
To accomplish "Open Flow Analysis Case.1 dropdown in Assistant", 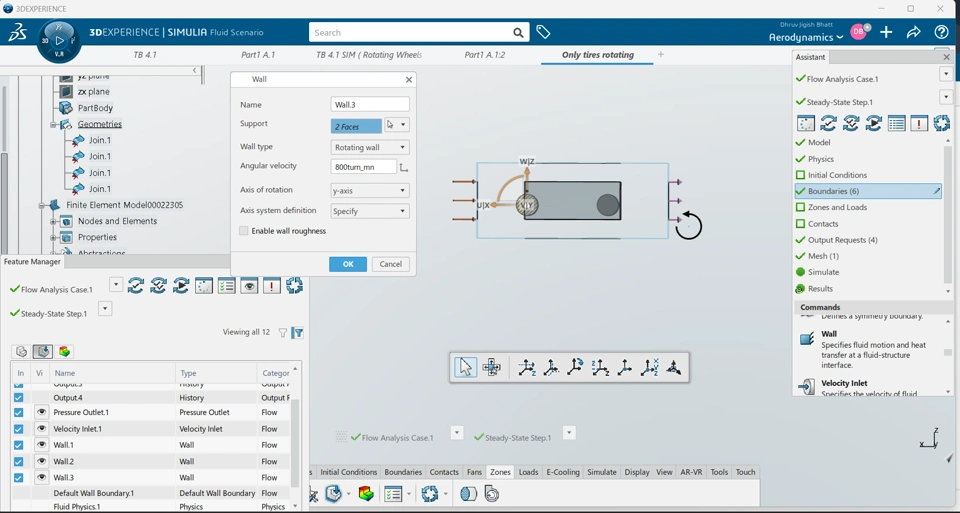I will coord(946,74).
